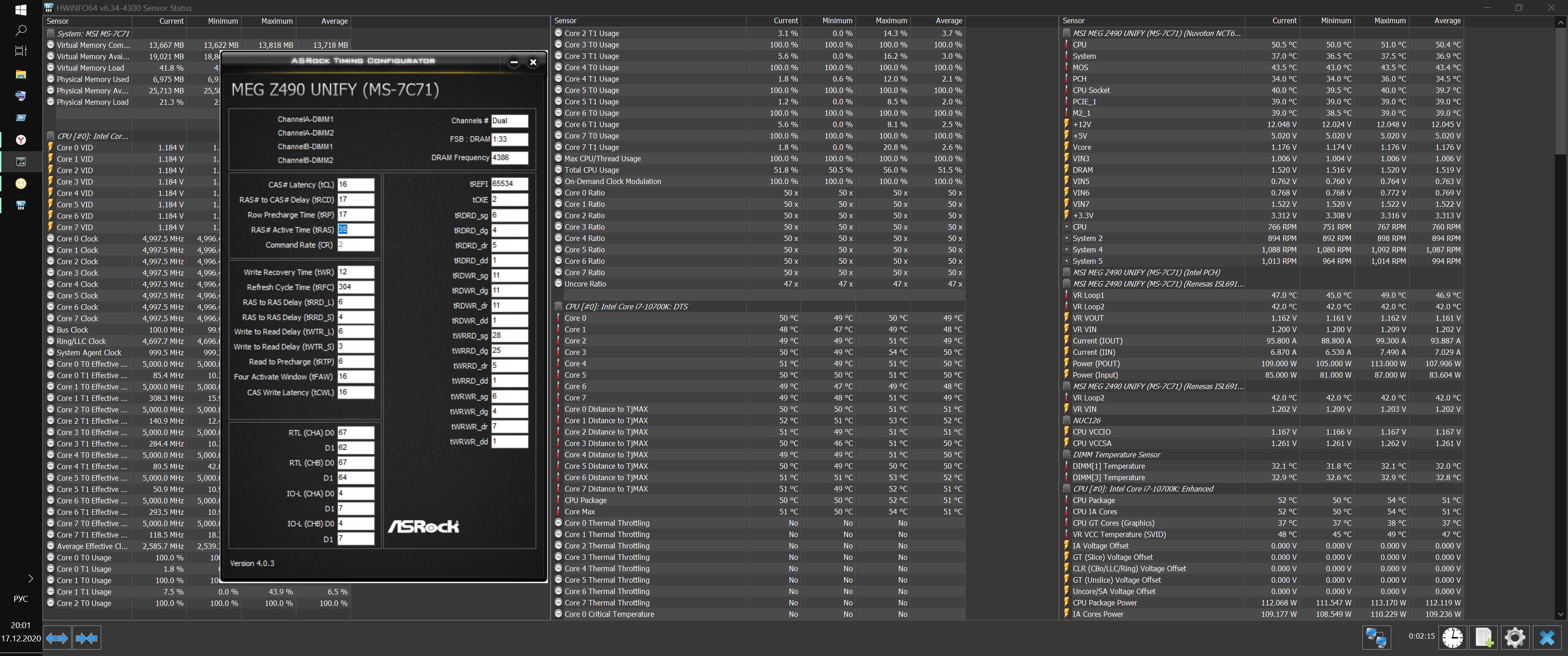The height and width of the screenshot is (656, 1568).
Task: Open File Explorer from the taskbar
Action: [x=21, y=74]
